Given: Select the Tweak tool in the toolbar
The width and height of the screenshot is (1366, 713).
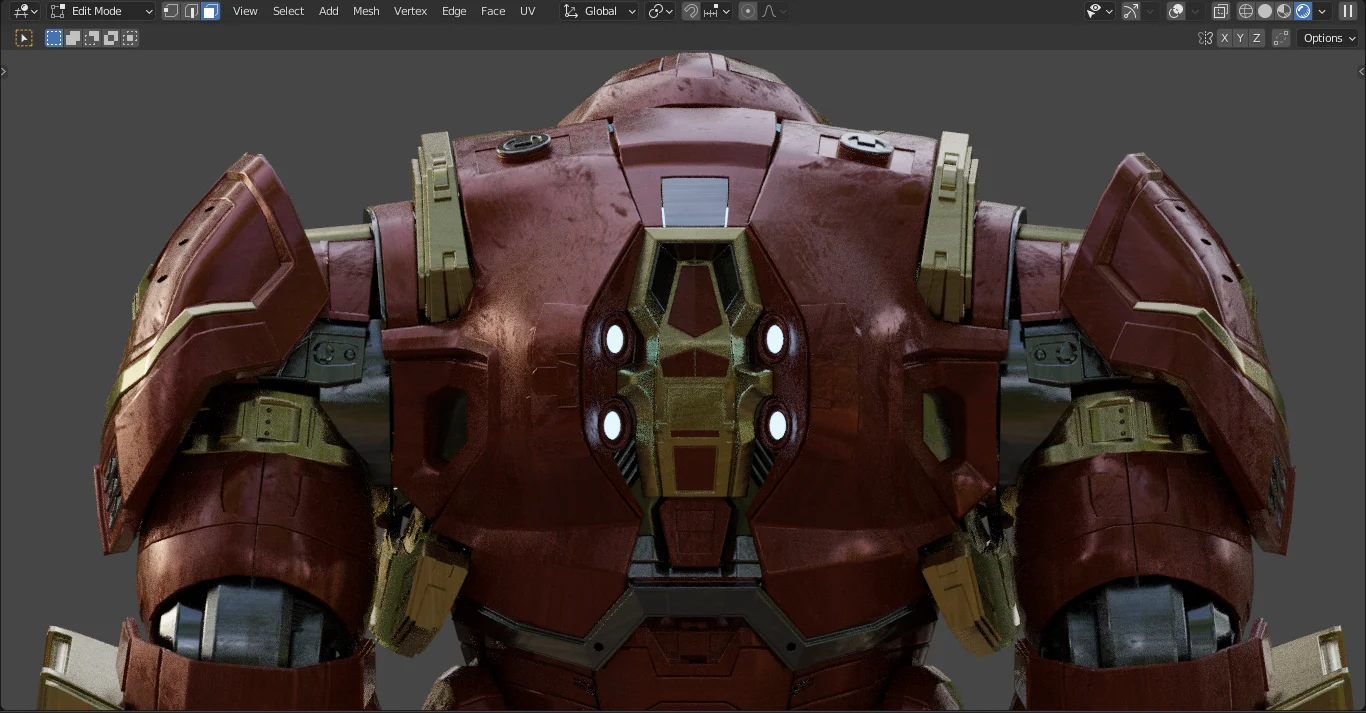Looking at the screenshot, I should click(x=23, y=37).
